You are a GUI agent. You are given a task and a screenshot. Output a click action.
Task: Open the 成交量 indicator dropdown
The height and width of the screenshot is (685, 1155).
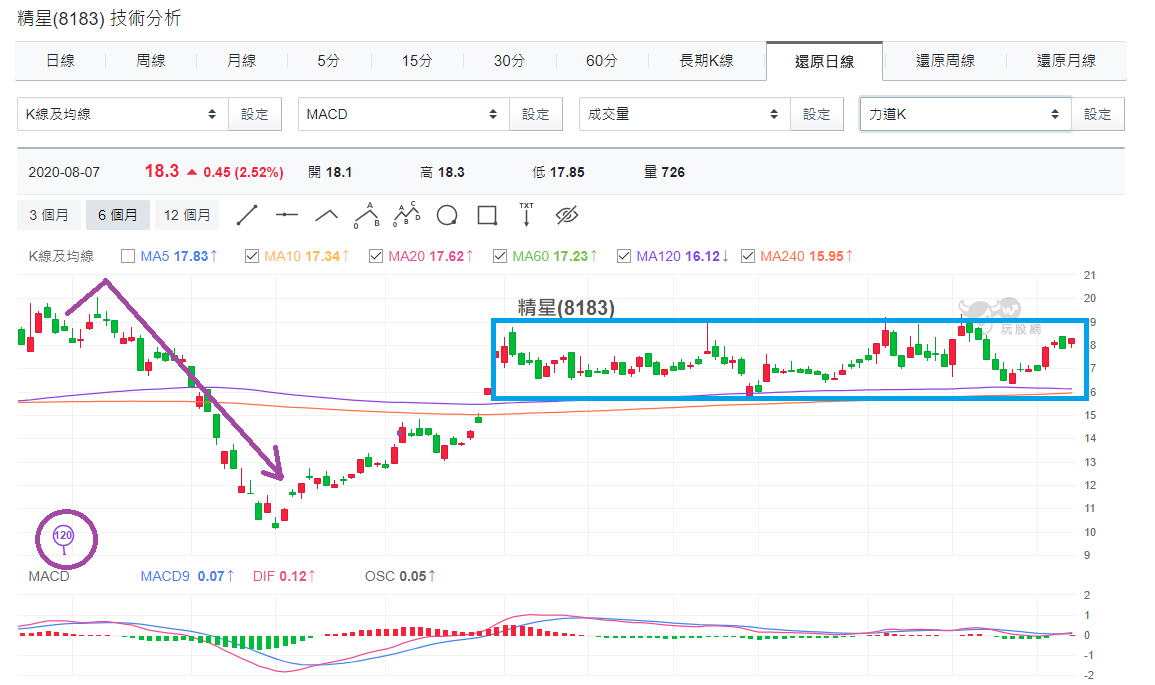click(x=685, y=114)
